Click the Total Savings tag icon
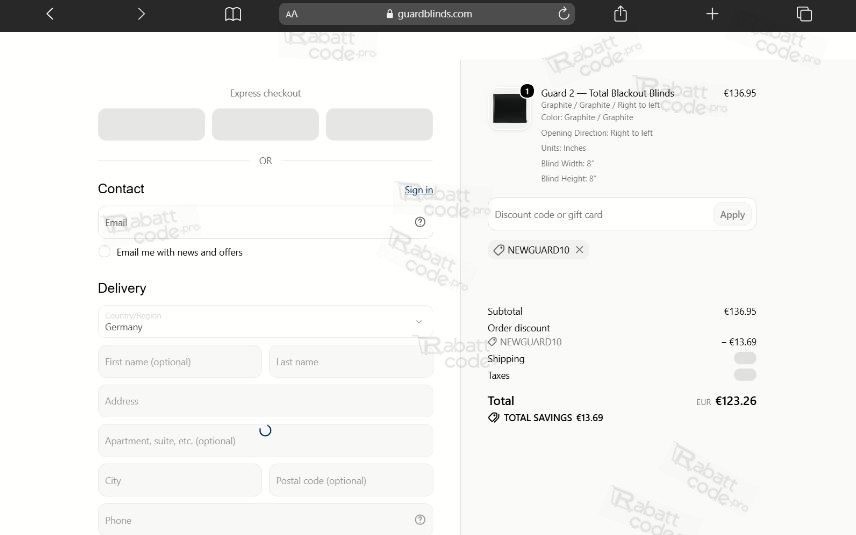The width and height of the screenshot is (856, 535). pyautogui.click(x=494, y=418)
